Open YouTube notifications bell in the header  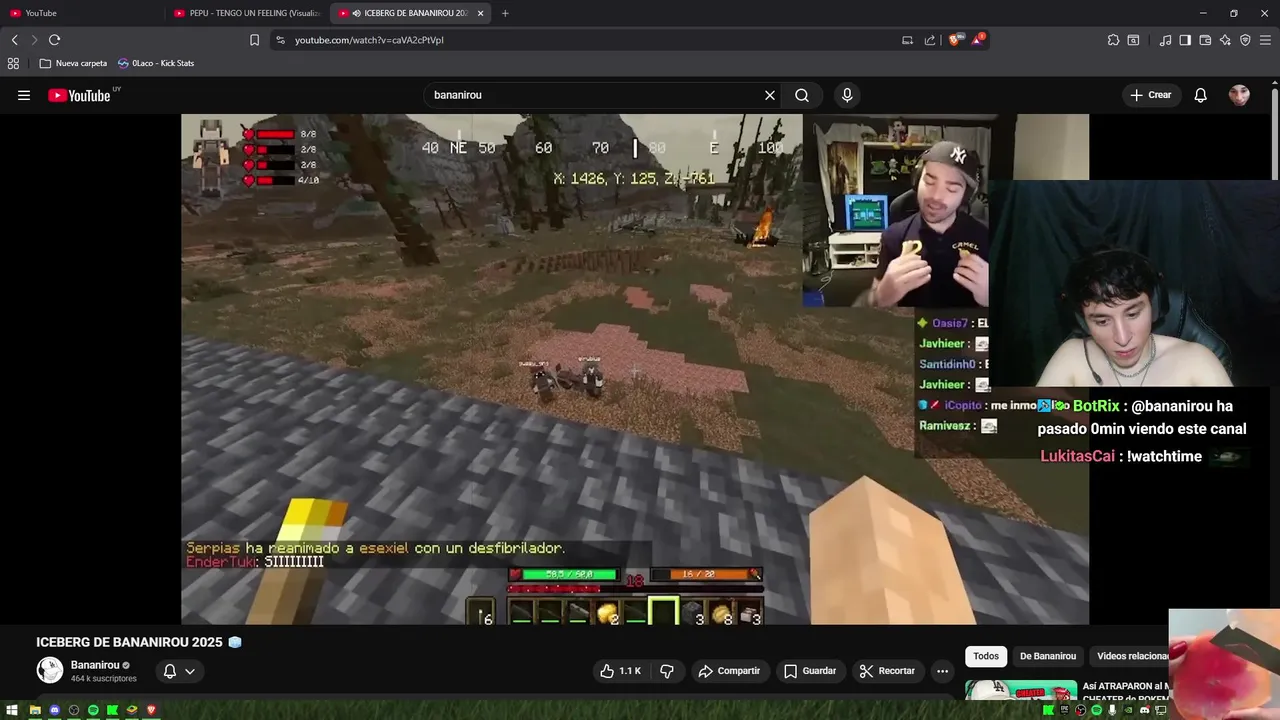point(1200,95)
